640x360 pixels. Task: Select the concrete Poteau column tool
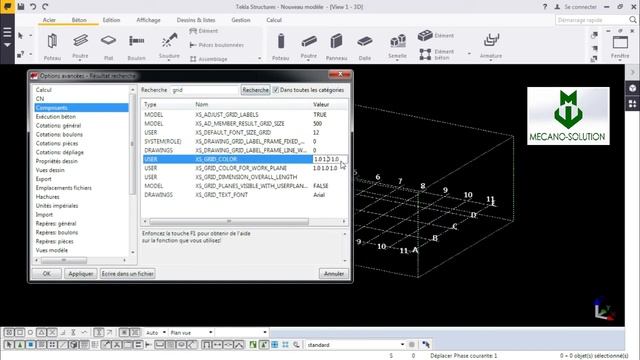coord(281,47)
